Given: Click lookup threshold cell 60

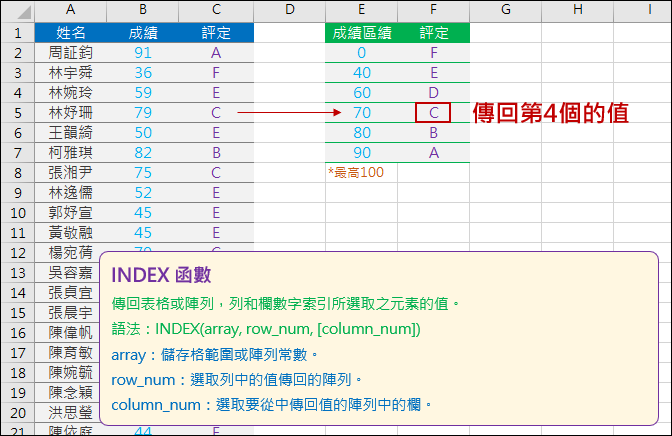Looking at the screenshot, I should pyautogui.click(x=361, y=93).
